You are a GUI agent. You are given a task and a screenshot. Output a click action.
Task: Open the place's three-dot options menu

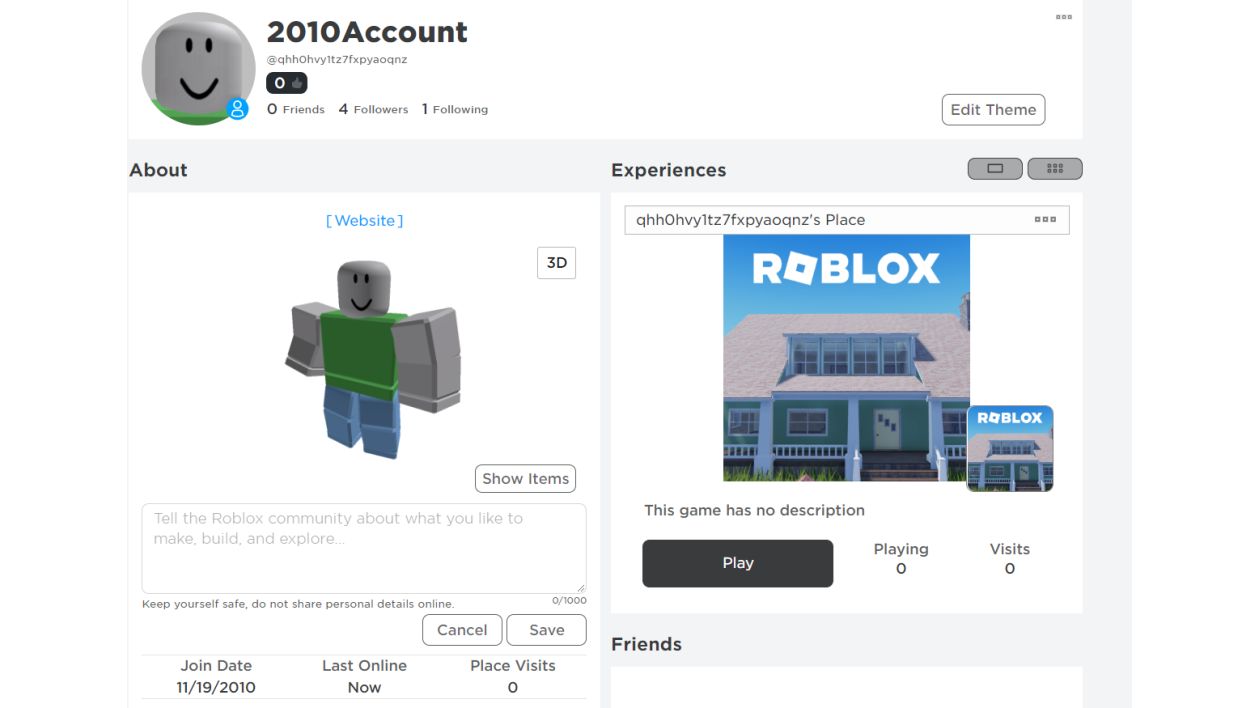pos(1045,220)
